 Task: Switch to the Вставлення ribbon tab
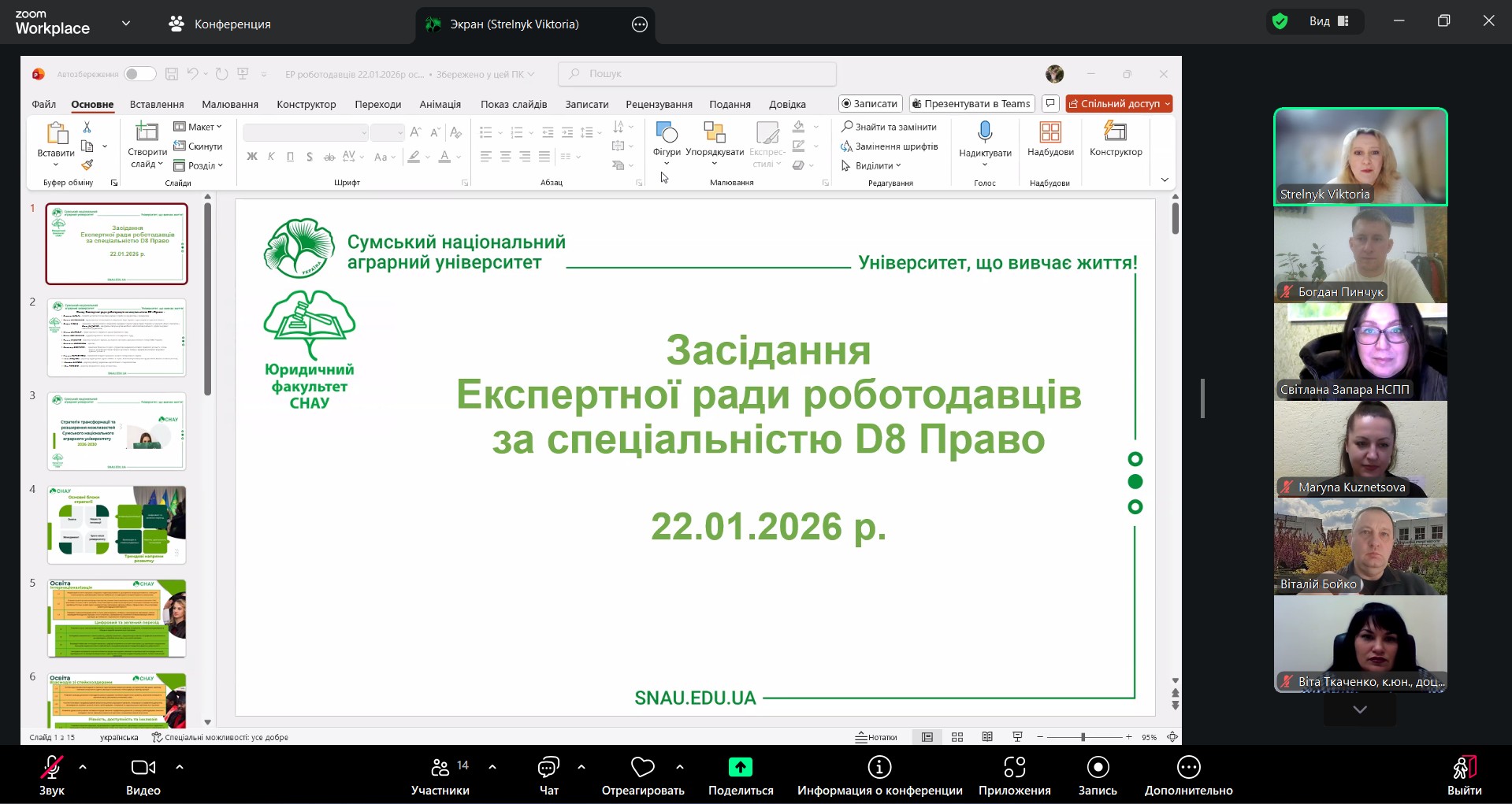[x=157, y=104]
